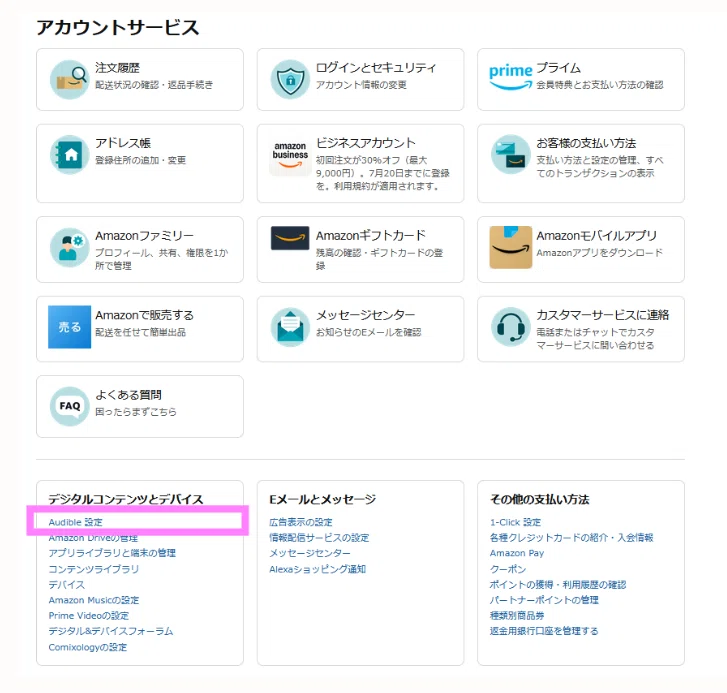The height and width of the screenshot is (693, 727).
Task: Open ログインとセキュリティ card title
Action: pos(376,68)
